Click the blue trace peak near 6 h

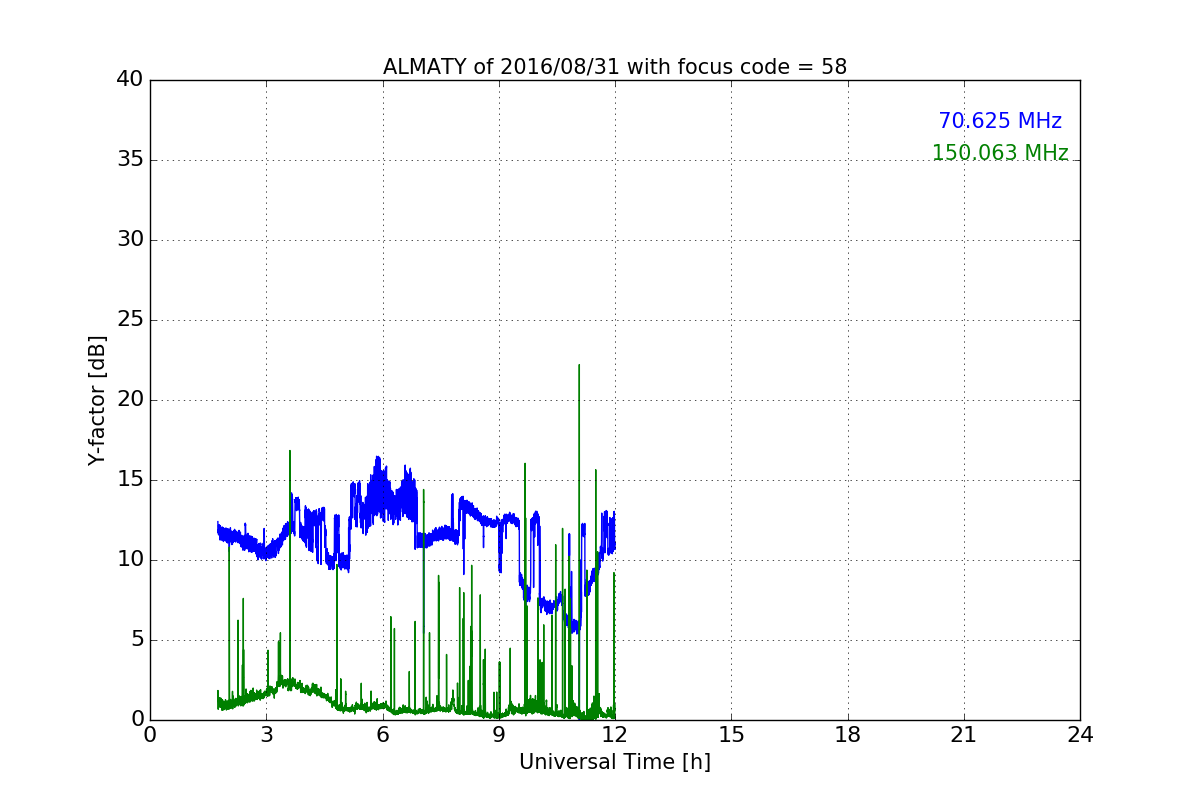click(x=378, y=459)
